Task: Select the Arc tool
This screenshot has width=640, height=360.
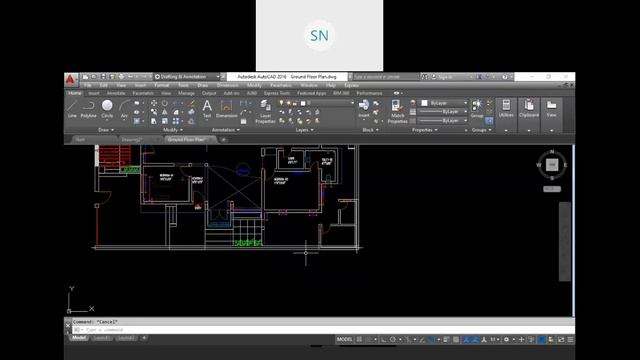Action: point(124,109)
